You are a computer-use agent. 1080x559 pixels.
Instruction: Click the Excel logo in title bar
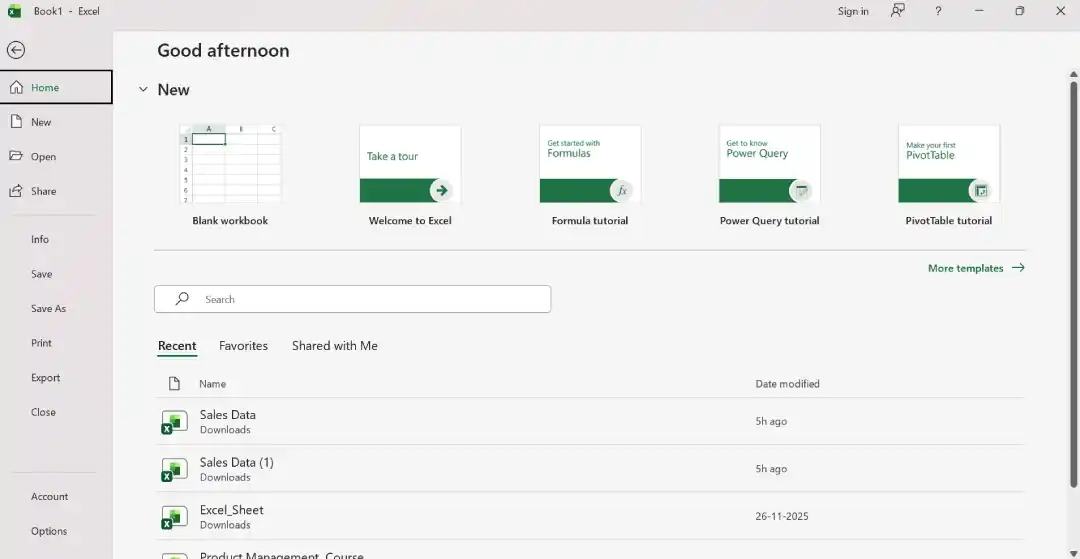[14, 11]
